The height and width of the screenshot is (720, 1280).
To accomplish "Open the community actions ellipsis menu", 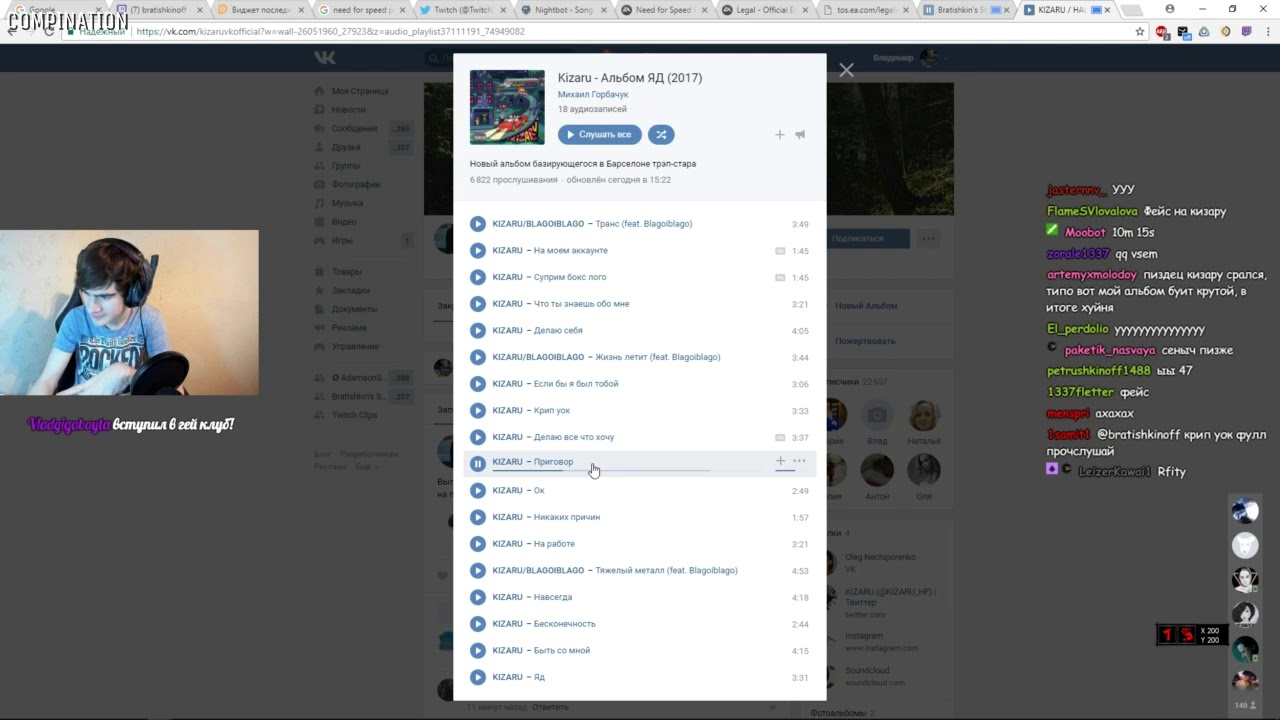I will pos(929,239).
